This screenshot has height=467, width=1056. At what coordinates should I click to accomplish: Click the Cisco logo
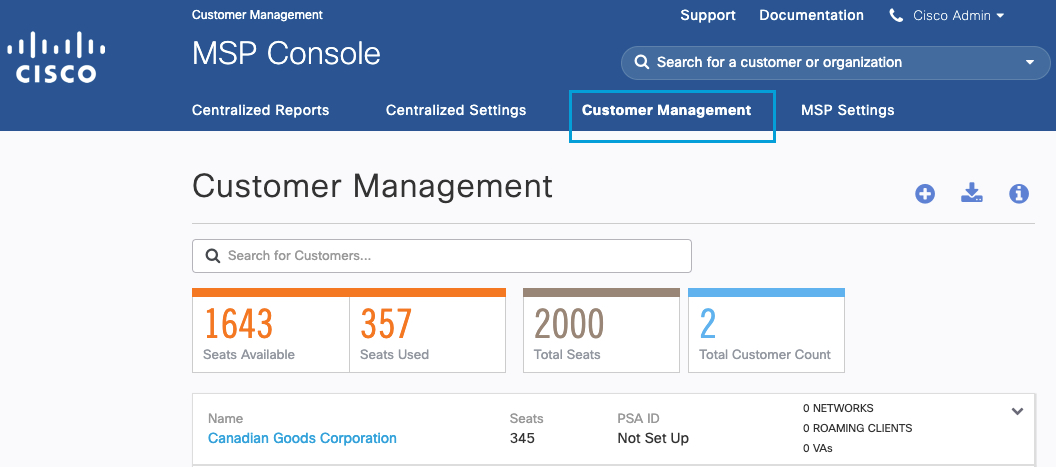(x=56, y=57)
